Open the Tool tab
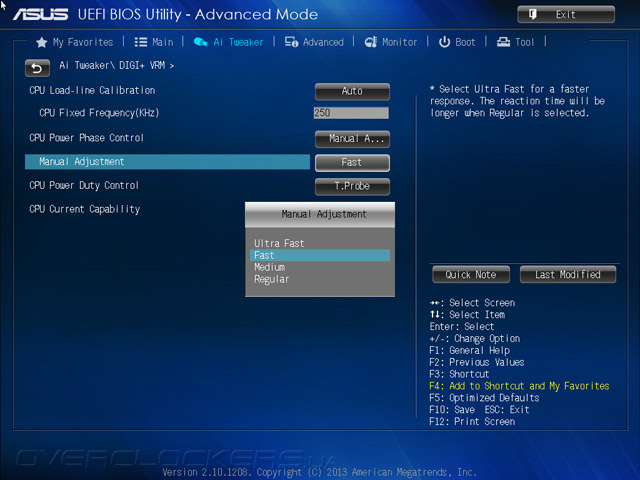640x480 pixels. 515,42
